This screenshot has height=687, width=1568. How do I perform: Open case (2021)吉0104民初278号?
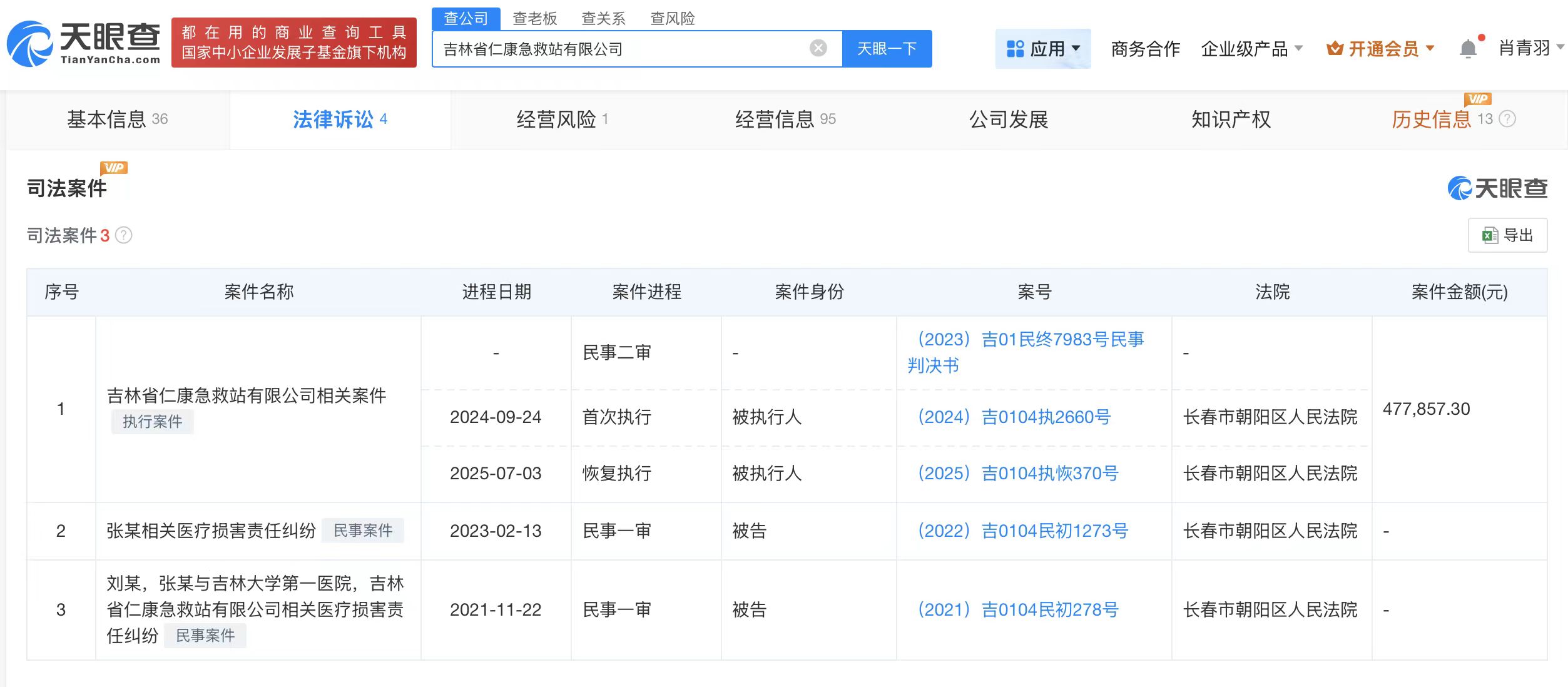coord(1017,609)
